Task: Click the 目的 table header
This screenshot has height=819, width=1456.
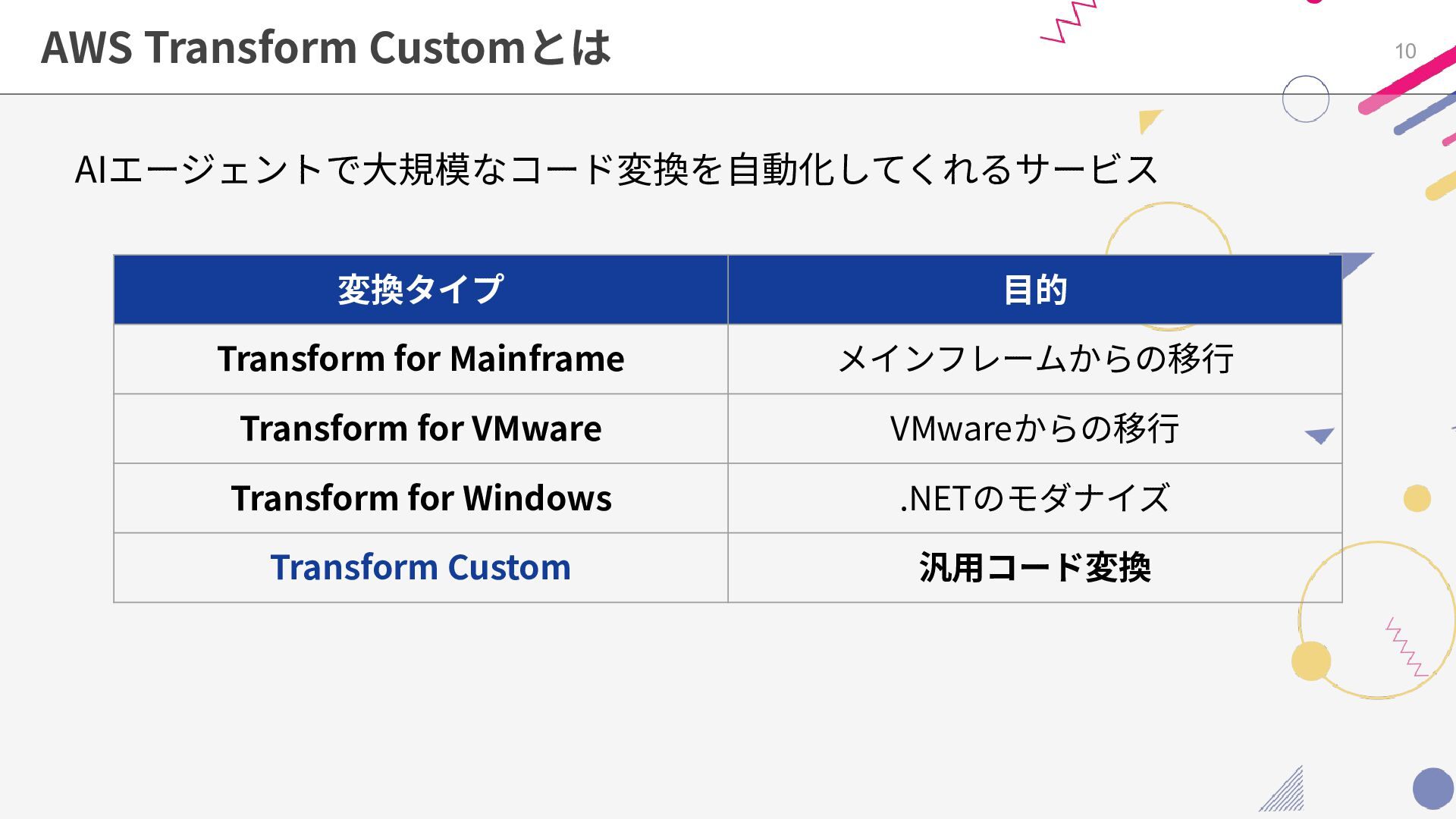Action: [1034, 290]
